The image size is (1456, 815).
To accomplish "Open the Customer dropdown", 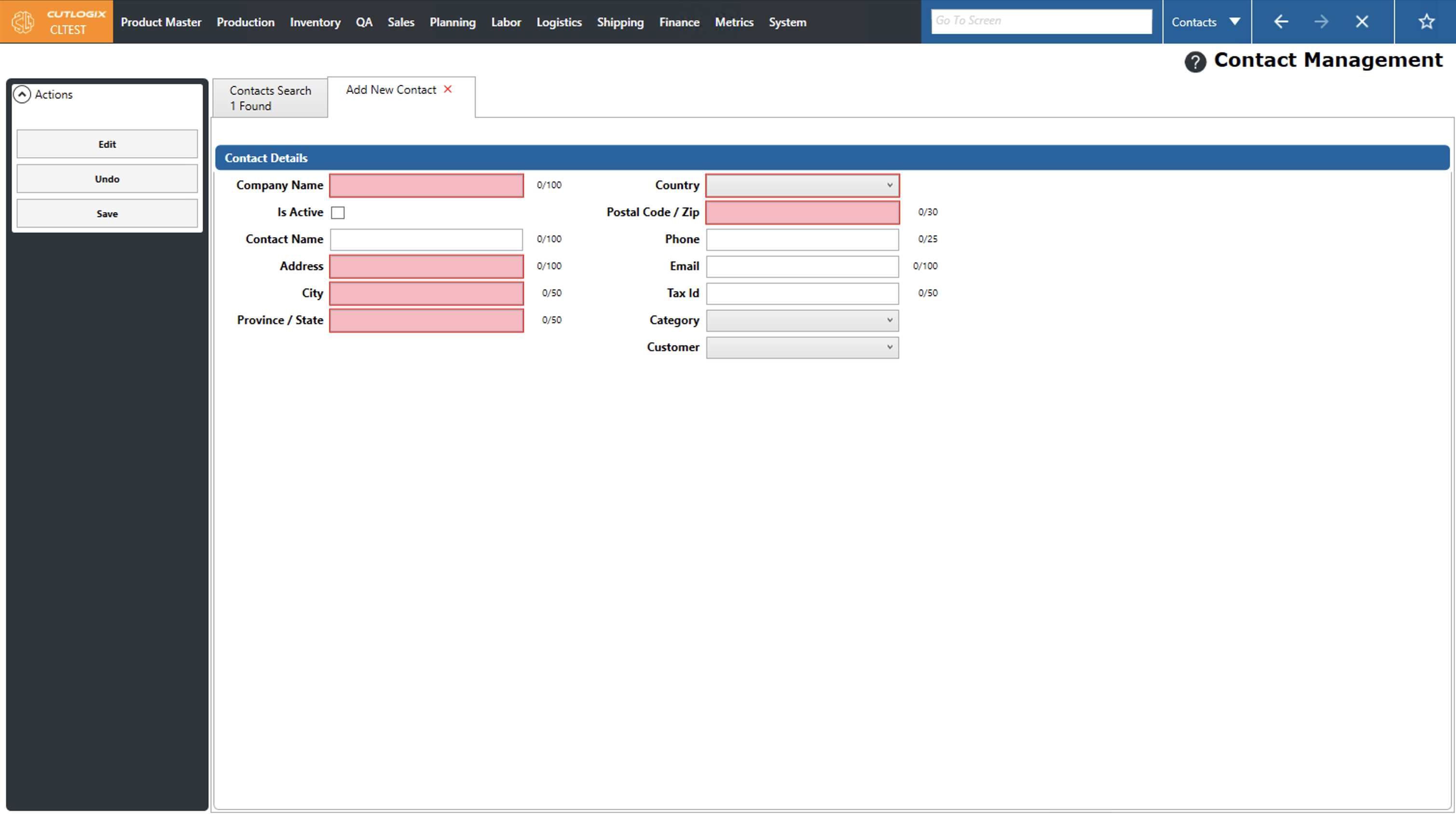I will 802,348.
